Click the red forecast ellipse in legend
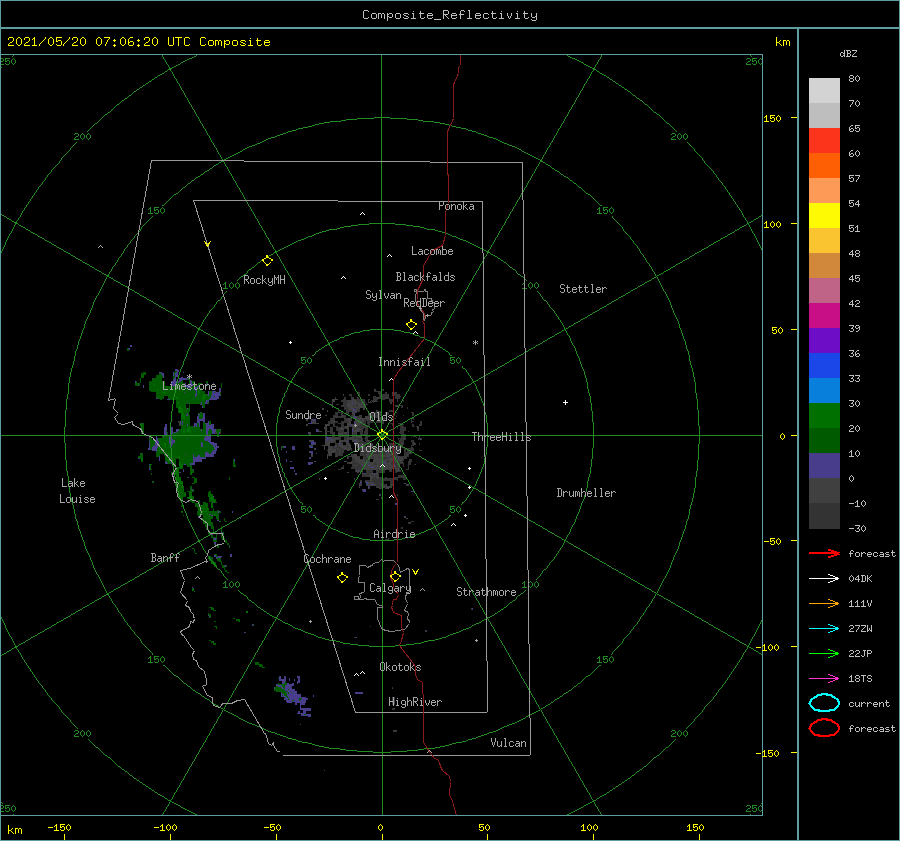This screenshot has width=900, height=841. (824, 728)
